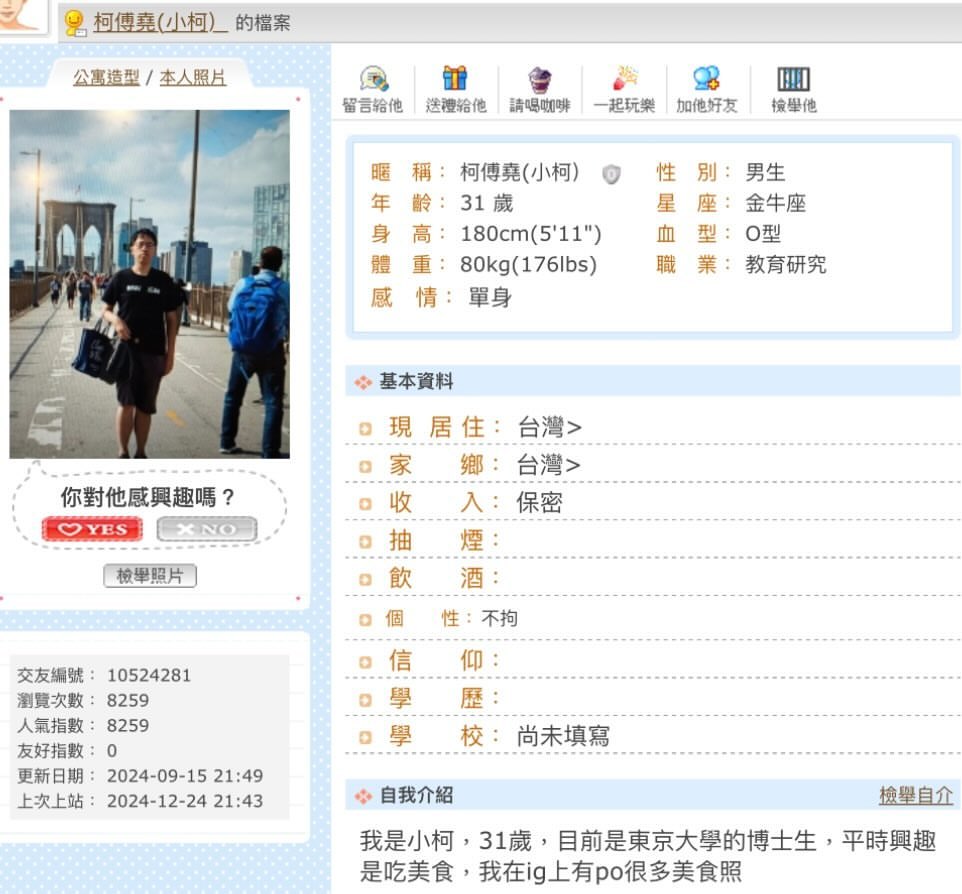The height and width of the screenshot is (894, 962).
Task: Click the weight value 80kg(176lbs)
Action: coord(528,264)
